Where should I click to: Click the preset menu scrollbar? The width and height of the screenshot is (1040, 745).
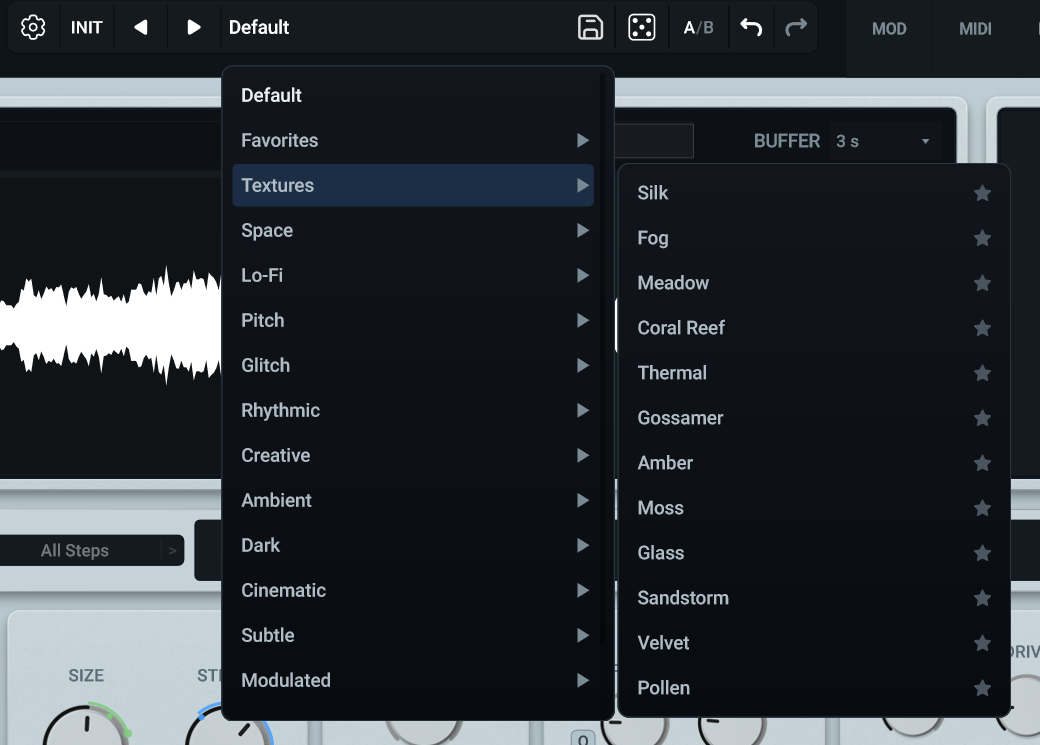[602, 358]
